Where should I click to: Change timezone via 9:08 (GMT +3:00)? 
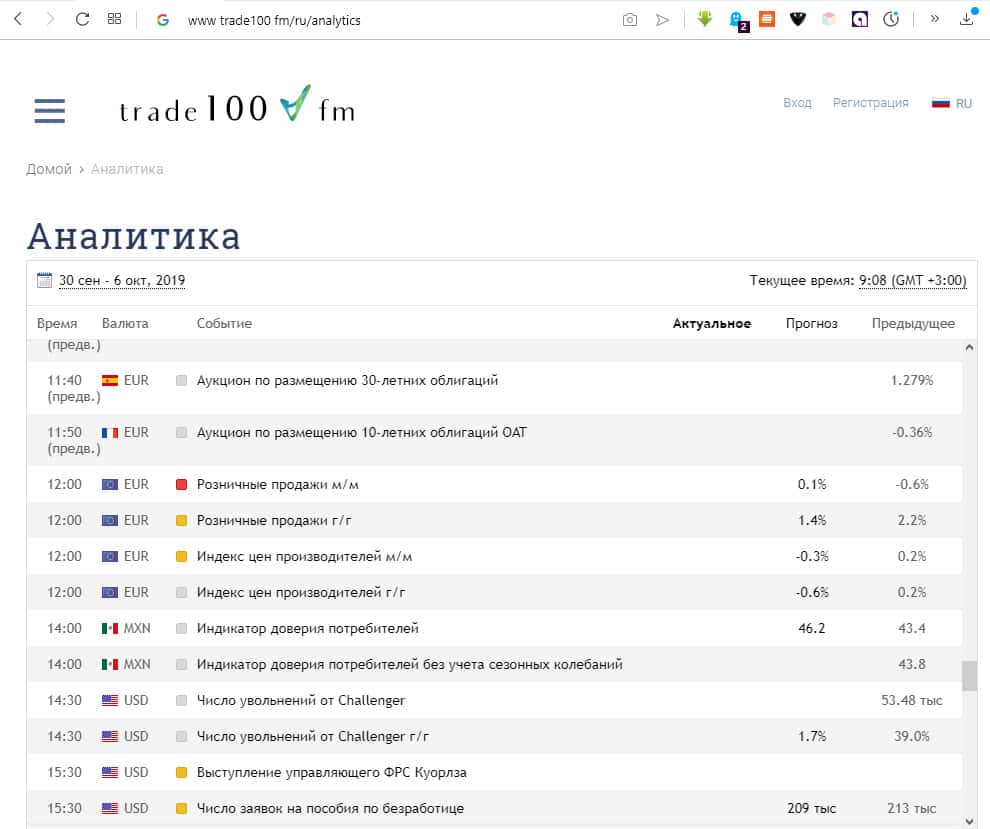point(912,281)
